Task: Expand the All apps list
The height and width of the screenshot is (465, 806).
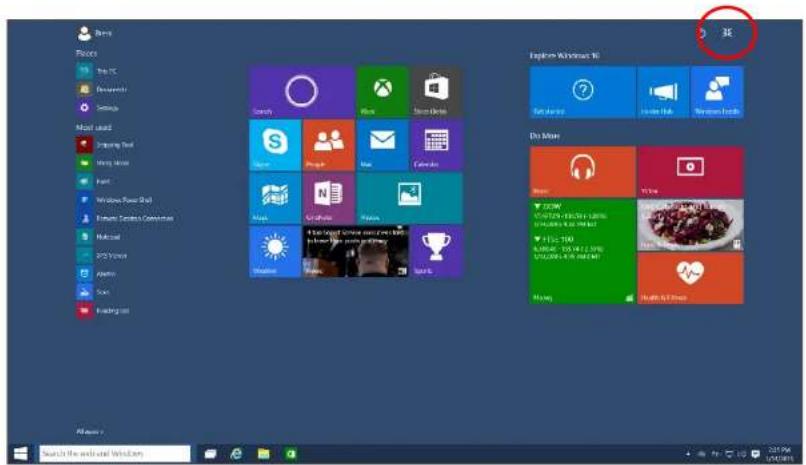Action: [89, 432]
